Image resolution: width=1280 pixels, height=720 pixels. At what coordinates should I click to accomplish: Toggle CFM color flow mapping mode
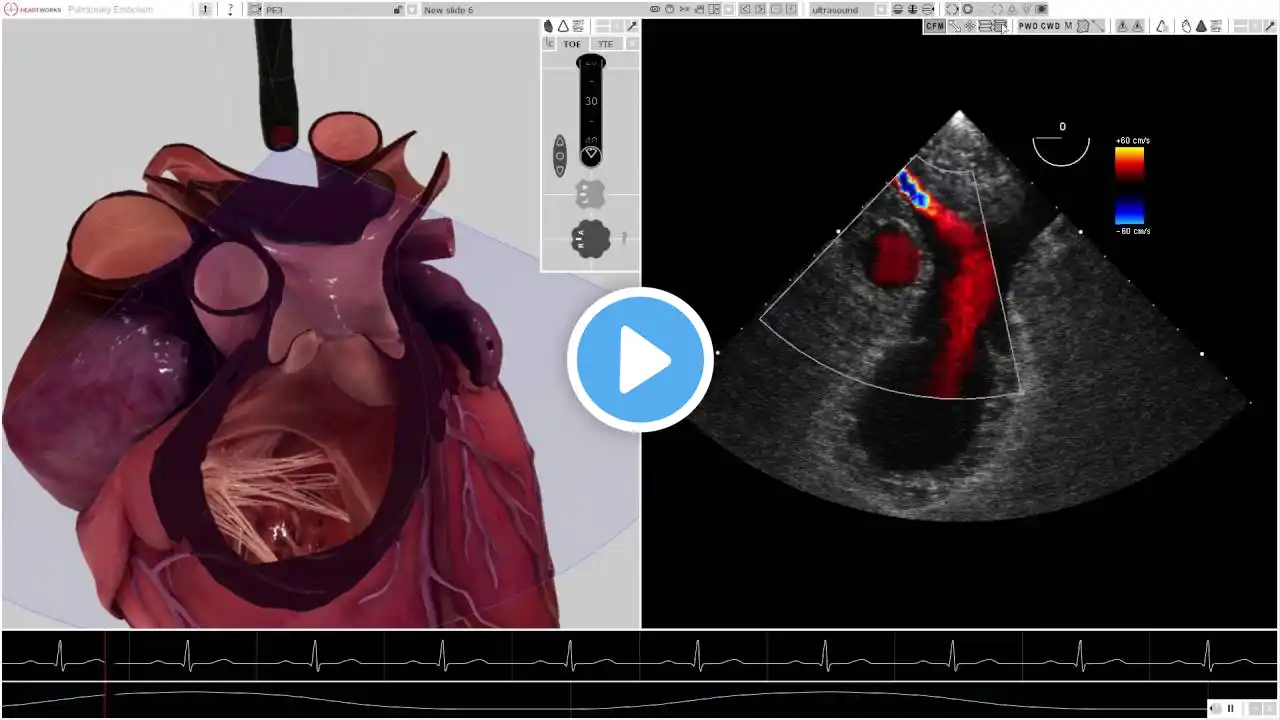[934, 26]
